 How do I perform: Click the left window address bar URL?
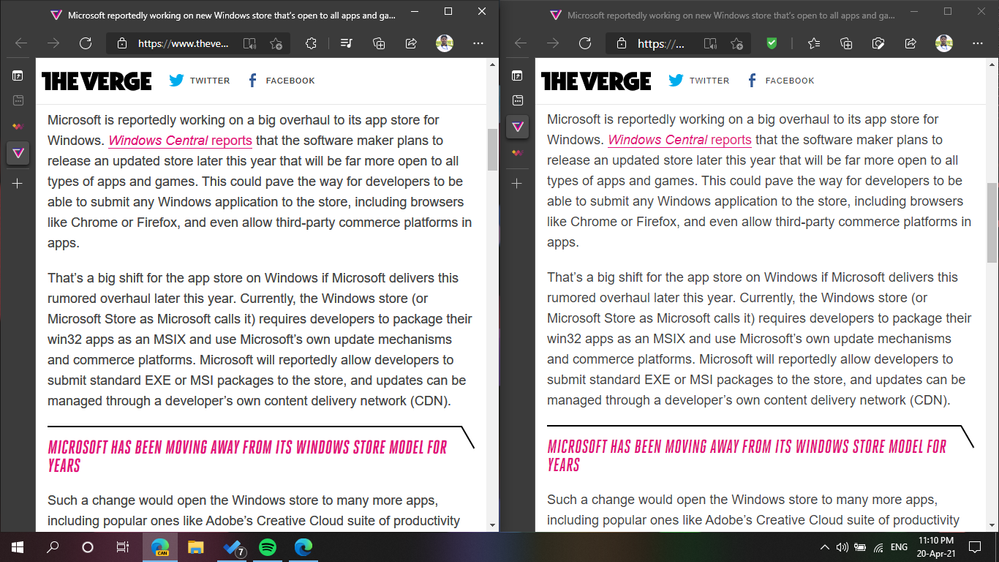183,43
